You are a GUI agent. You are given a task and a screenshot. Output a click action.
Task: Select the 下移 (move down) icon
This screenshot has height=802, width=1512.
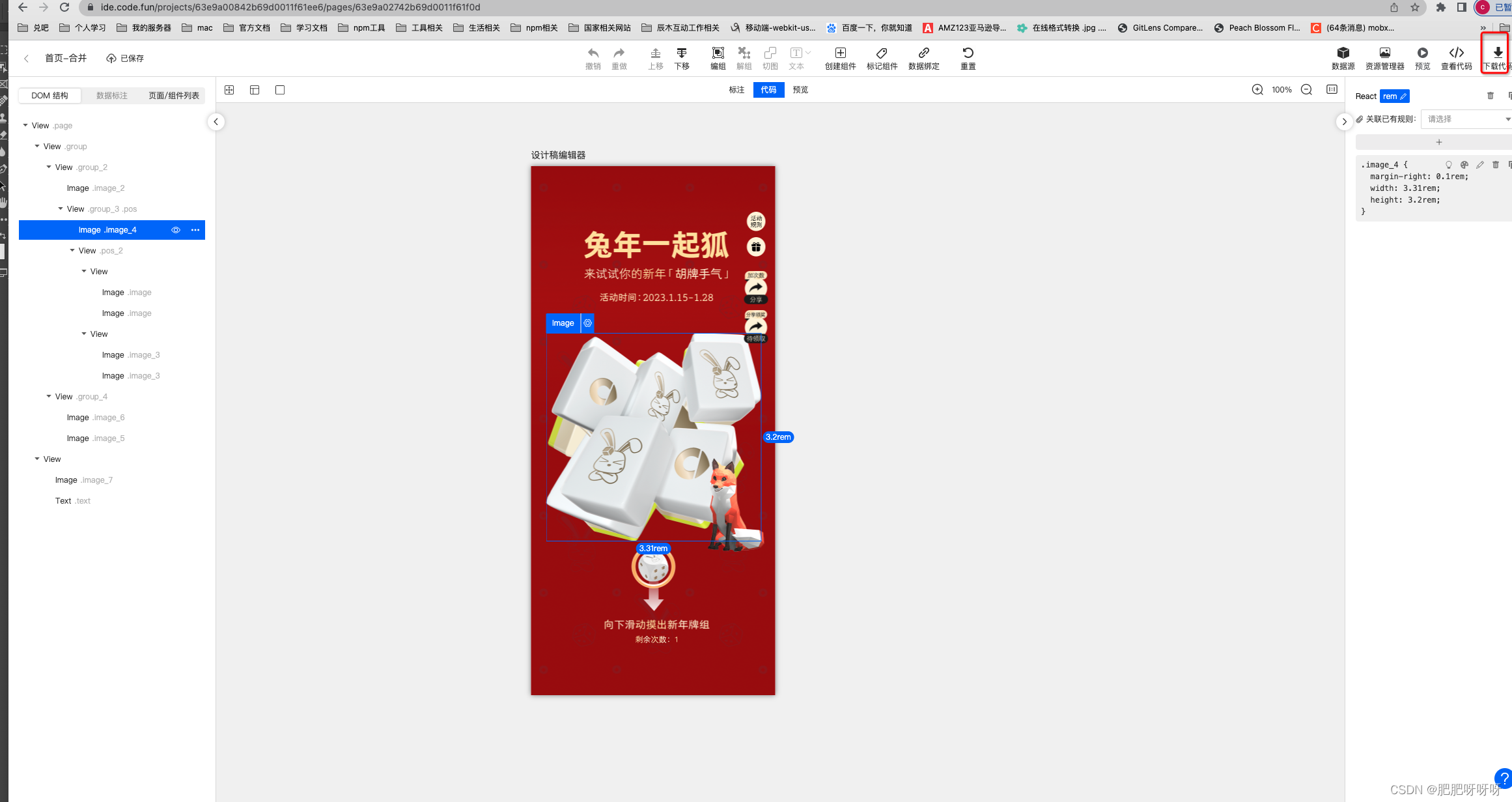[x=681, y=57]
